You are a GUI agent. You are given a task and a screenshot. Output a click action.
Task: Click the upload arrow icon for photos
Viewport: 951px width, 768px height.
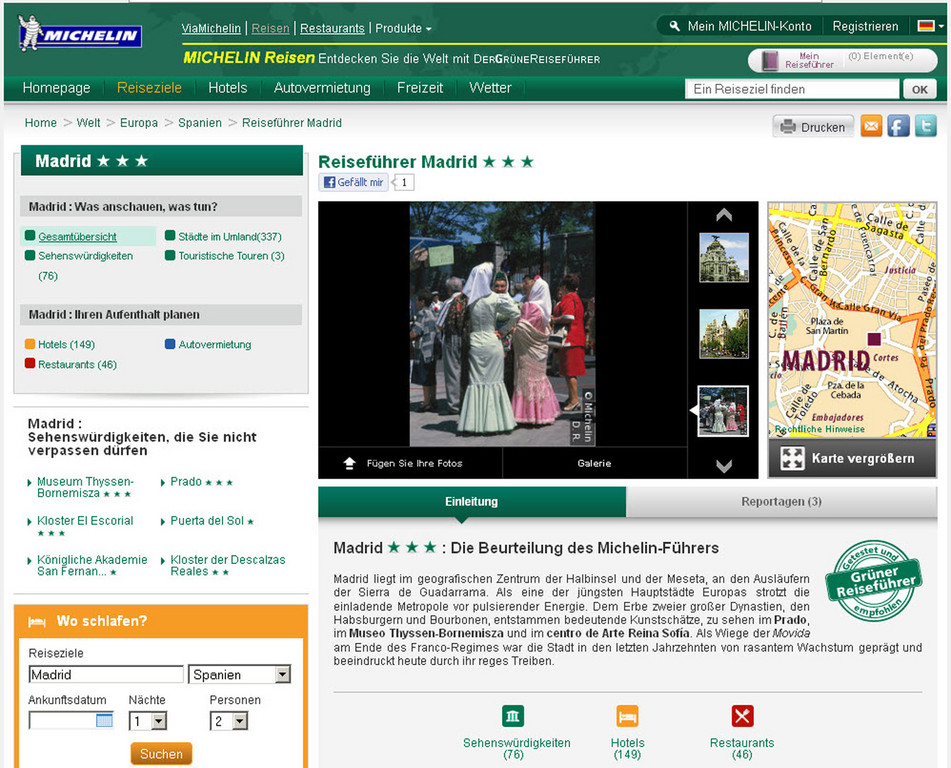349,463
